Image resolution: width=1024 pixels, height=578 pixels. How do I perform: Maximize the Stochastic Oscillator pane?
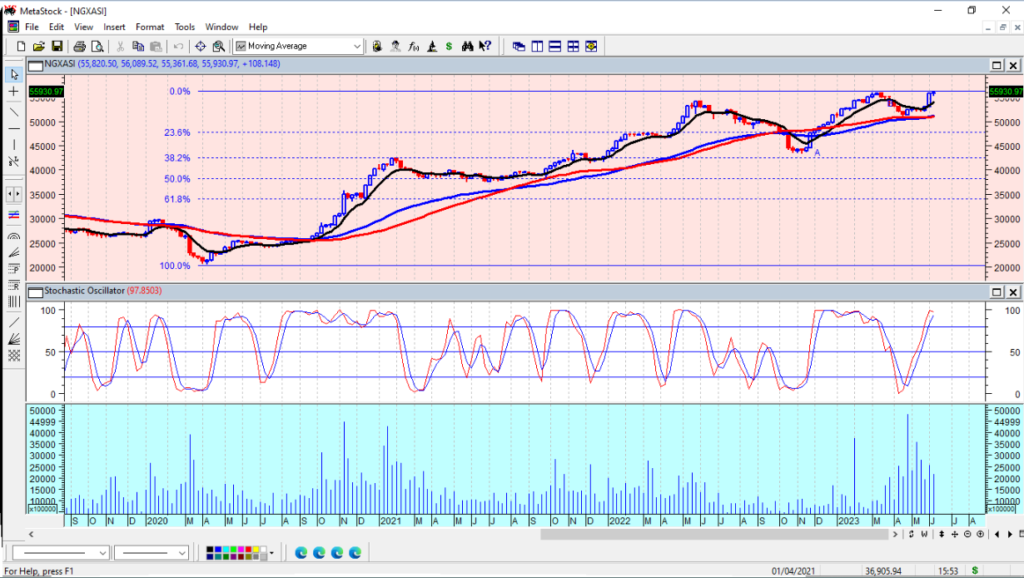click(995, 291)
